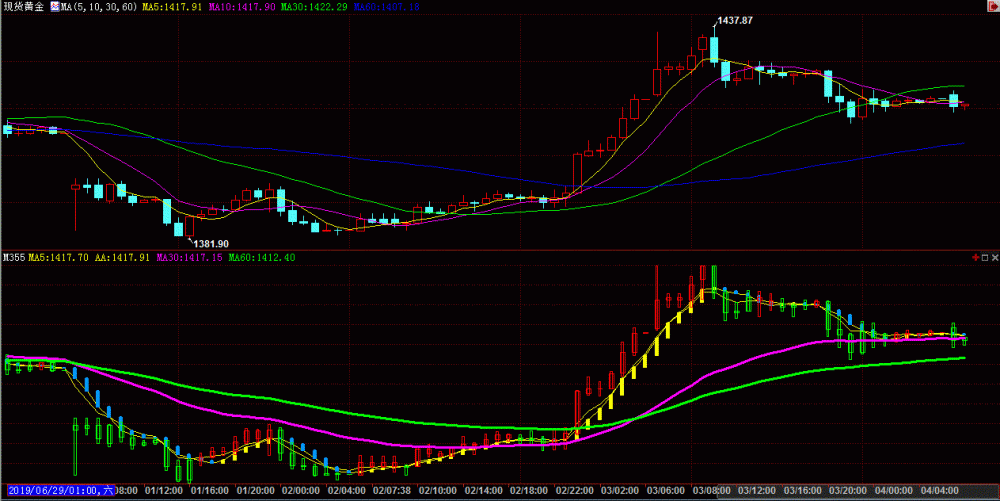The height and width of the screenshot is (501, 1000).
Task: Click the 02/04:00 time axis label
Action: pos(346,491)
